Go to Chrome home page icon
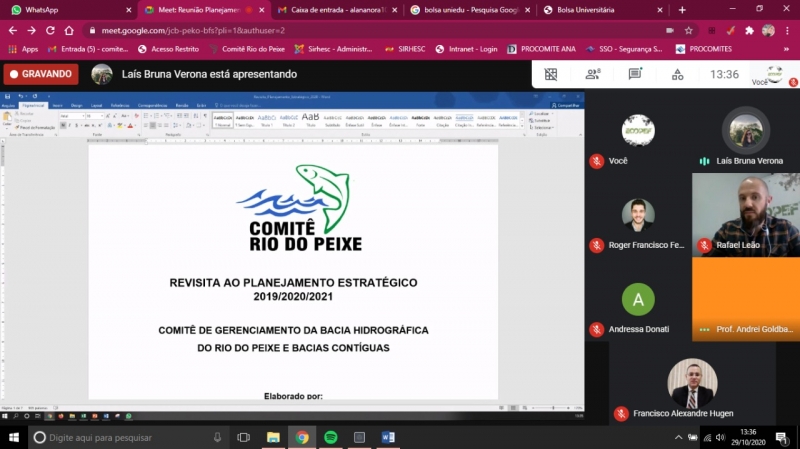 click(69, 31)
